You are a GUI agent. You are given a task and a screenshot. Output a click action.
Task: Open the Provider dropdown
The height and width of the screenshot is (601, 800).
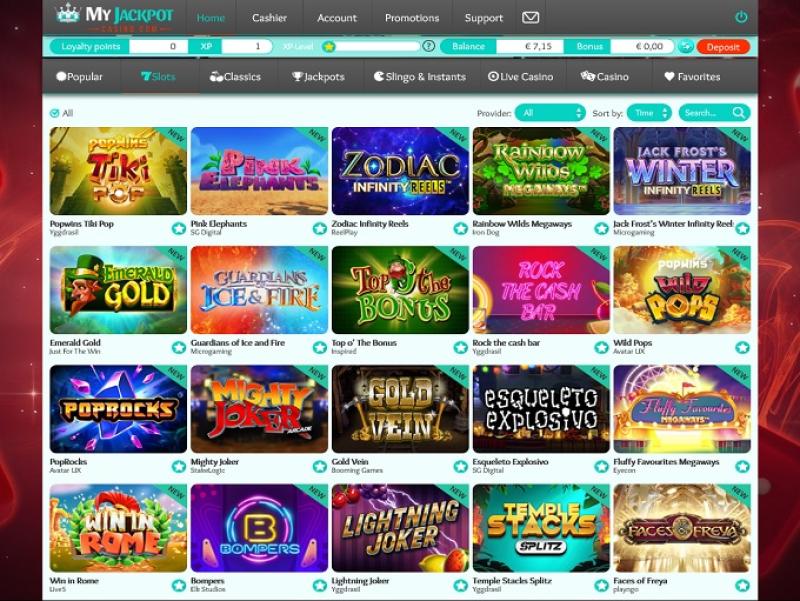tap(550, 113)
